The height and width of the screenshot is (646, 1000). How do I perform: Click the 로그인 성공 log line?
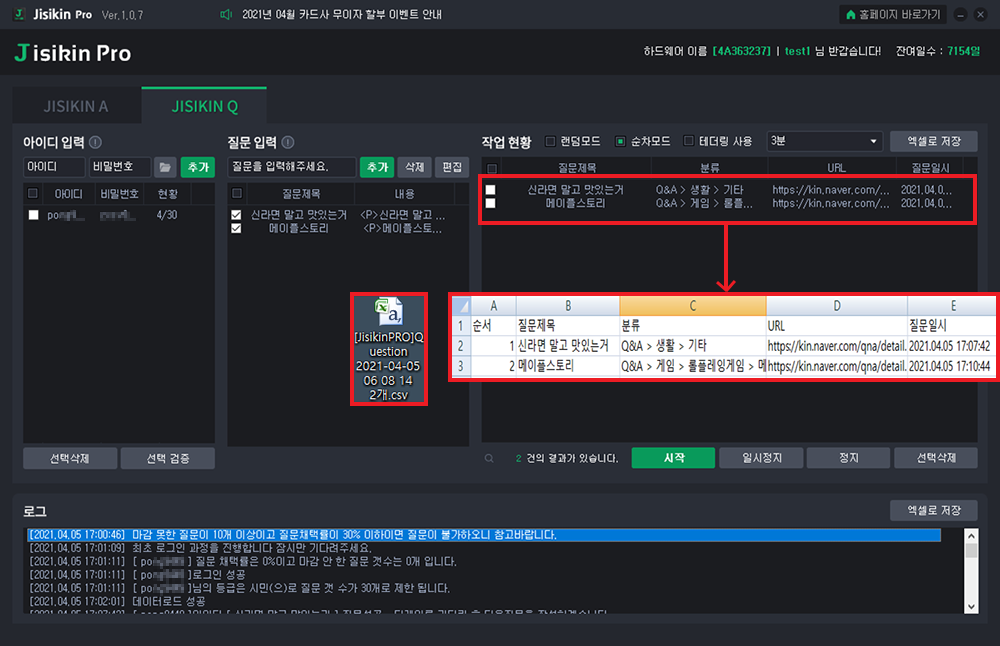pyautogui.click(x=137, y=575)
